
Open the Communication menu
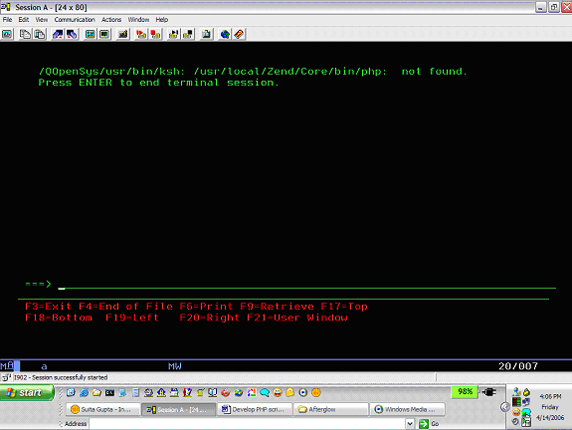tap(75, 20)
